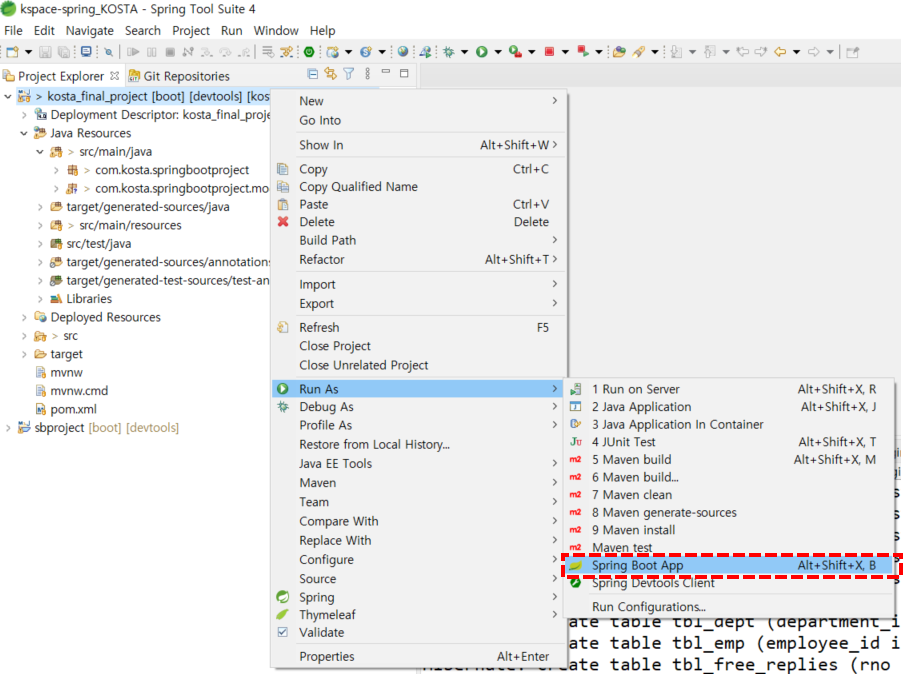Close the Project Explorer tab with X

(x=115, y=75)
